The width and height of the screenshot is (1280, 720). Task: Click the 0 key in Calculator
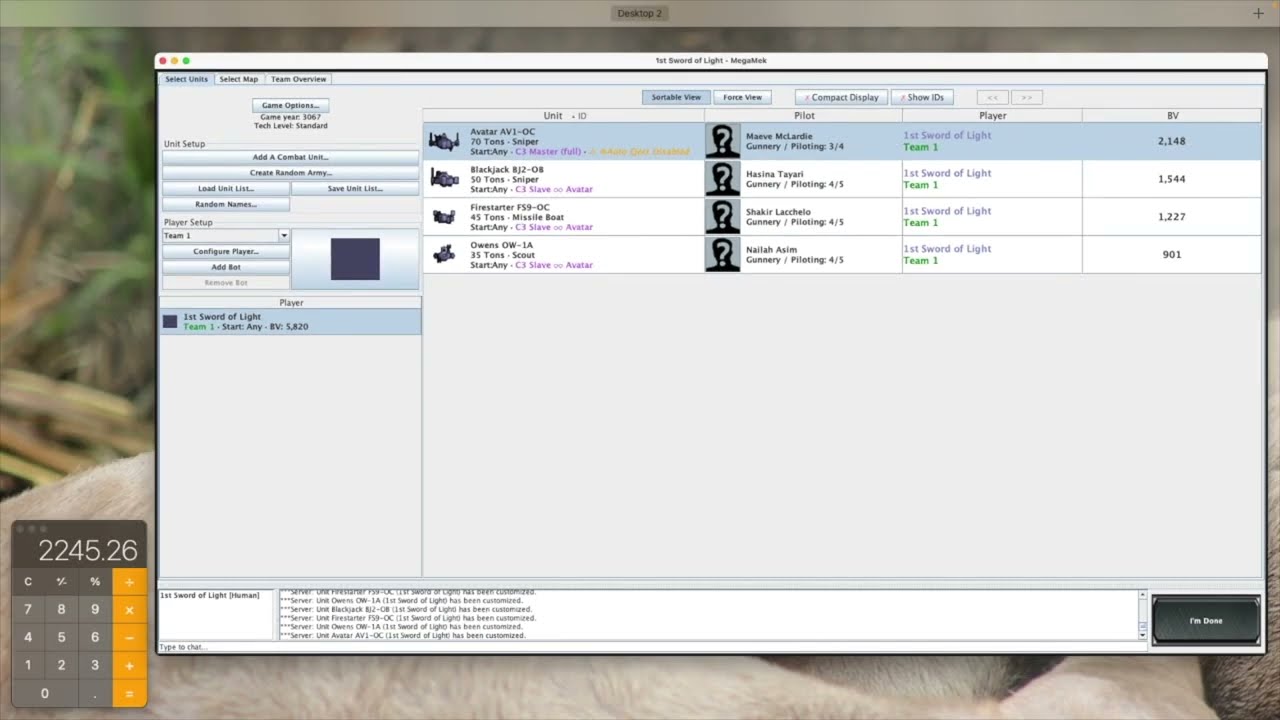coord(44,693)
